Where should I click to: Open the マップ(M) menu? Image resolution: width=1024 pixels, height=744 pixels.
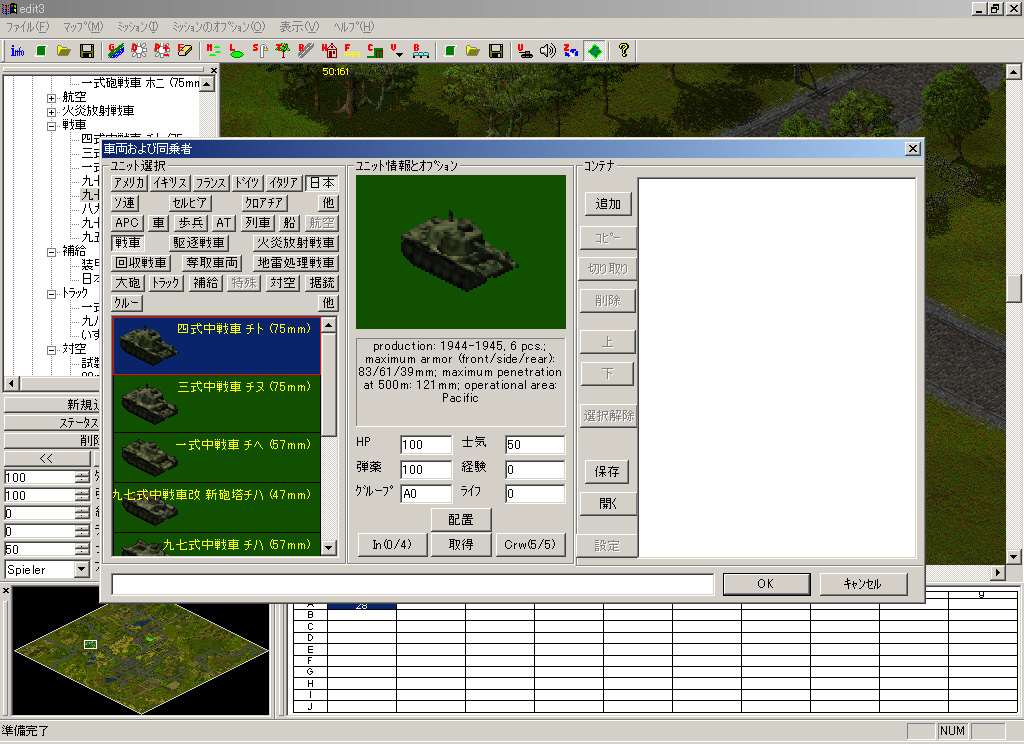click(x=83, y=27)
